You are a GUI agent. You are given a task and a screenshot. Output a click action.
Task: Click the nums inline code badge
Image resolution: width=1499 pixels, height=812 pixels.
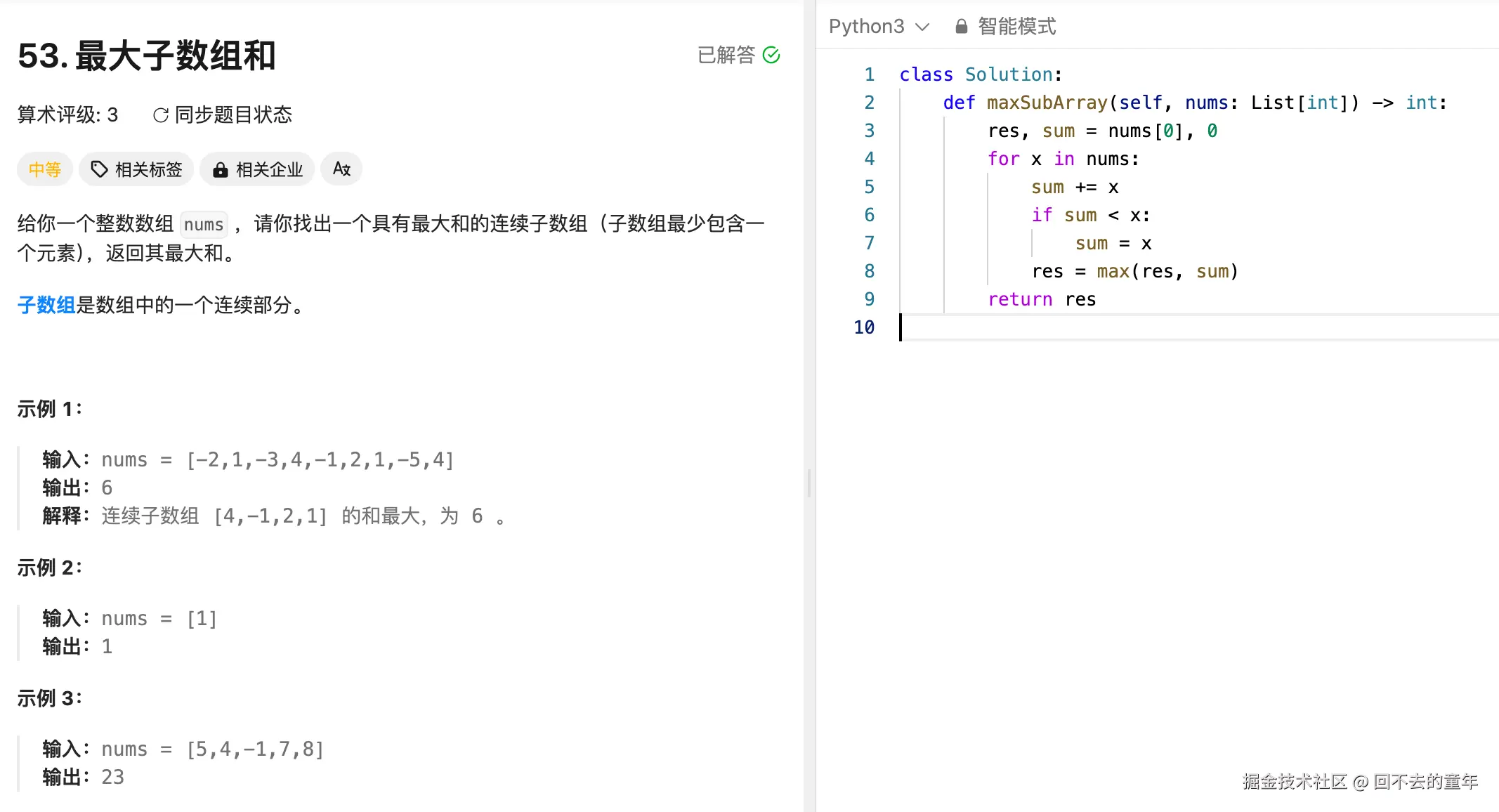[x=204, y=223]
